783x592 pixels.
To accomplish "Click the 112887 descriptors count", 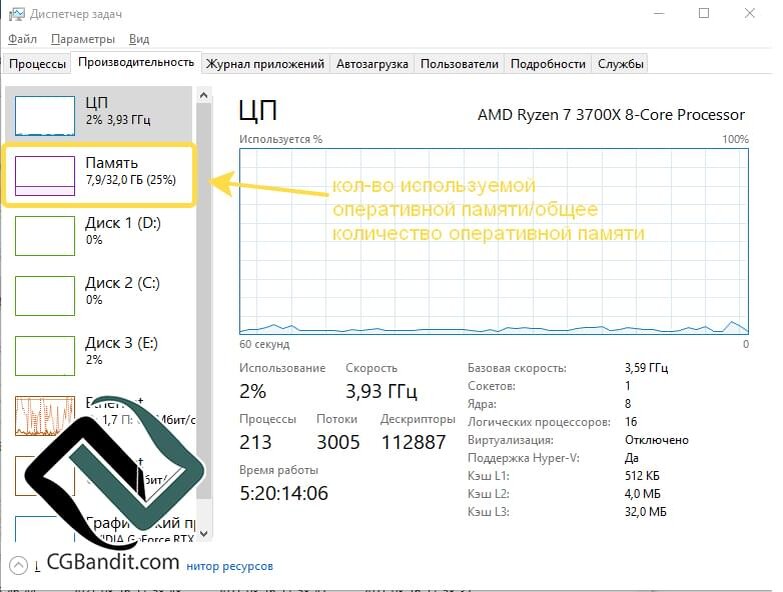I will point(413,442).
